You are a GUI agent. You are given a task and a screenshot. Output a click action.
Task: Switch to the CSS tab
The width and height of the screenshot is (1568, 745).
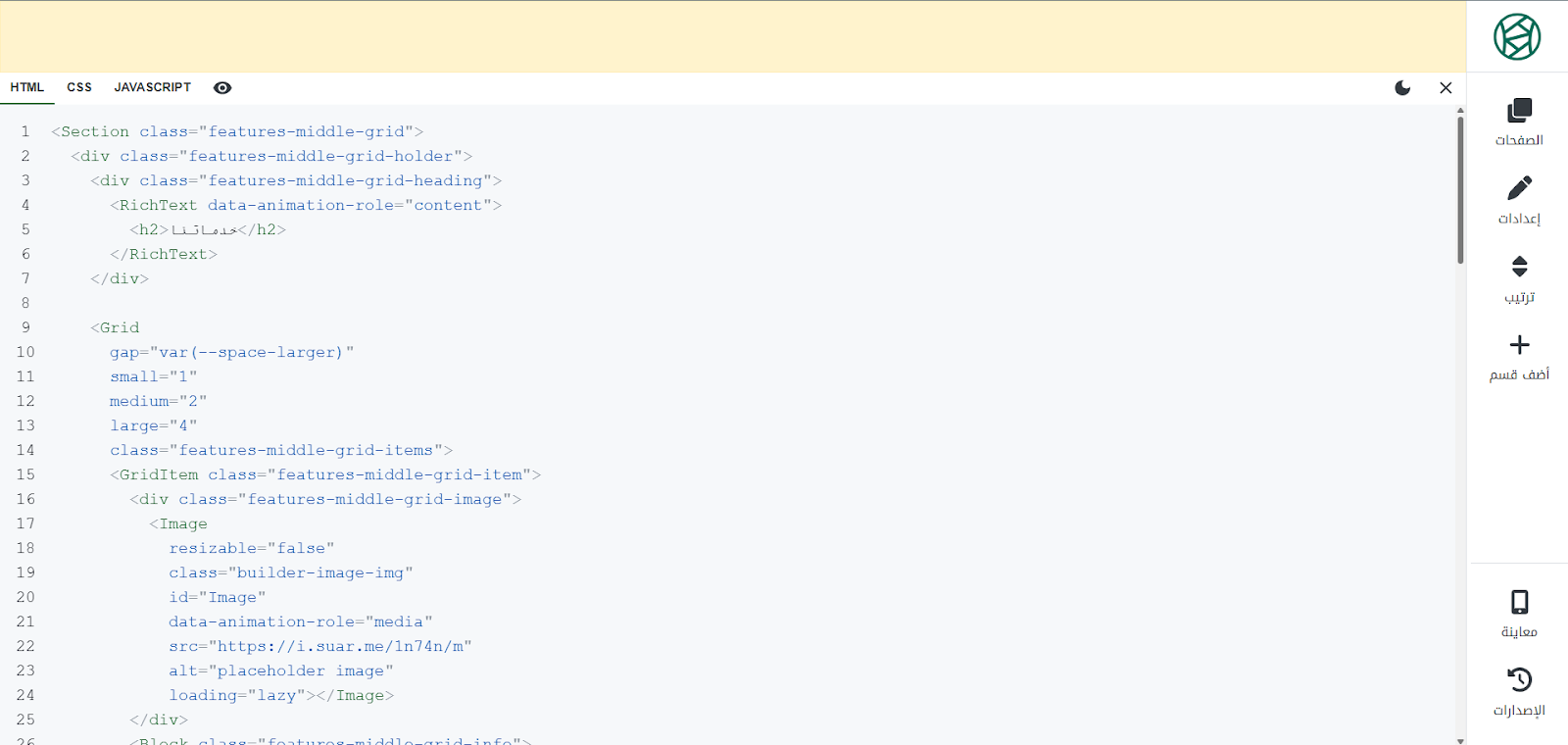coord(79,87)
